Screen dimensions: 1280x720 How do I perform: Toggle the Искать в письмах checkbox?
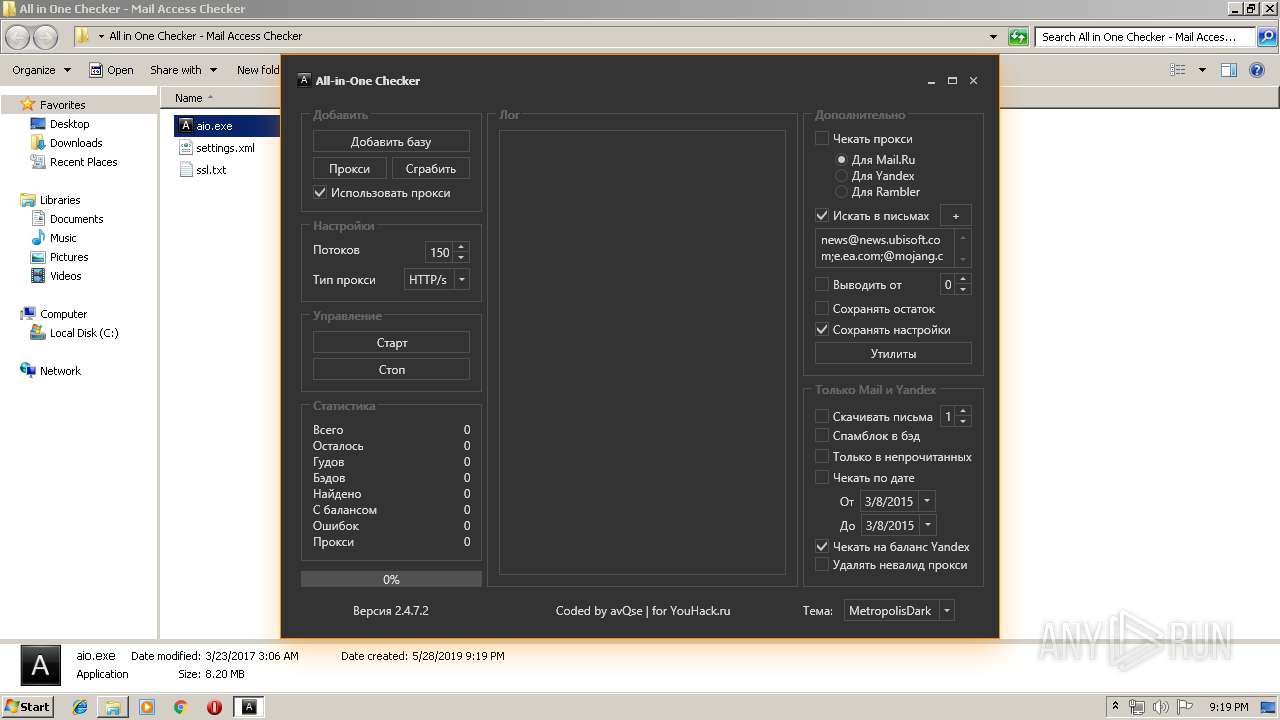(x=822, y=216)
